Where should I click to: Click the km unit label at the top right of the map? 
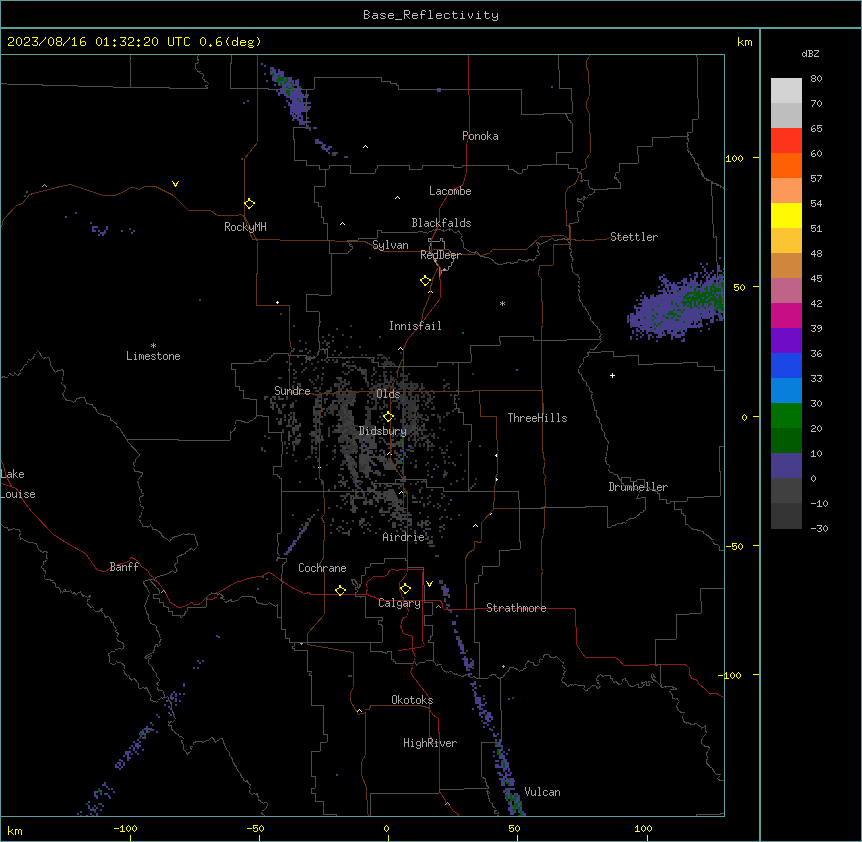pyautogui.click(x=744, y=42)
